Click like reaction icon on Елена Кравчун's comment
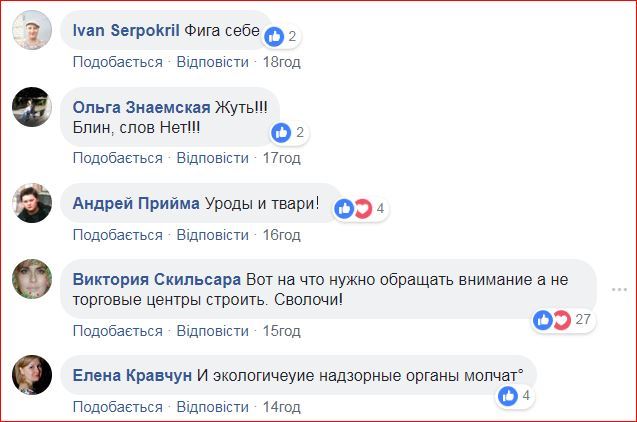The image size is (637, 422). pyautogui.click(x=508, y=396)
